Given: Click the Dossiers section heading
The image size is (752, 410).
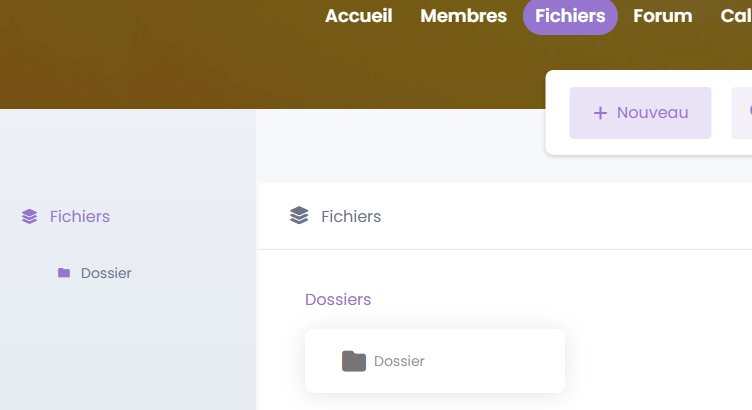Looking at the screenshot, I should (338, 299).
